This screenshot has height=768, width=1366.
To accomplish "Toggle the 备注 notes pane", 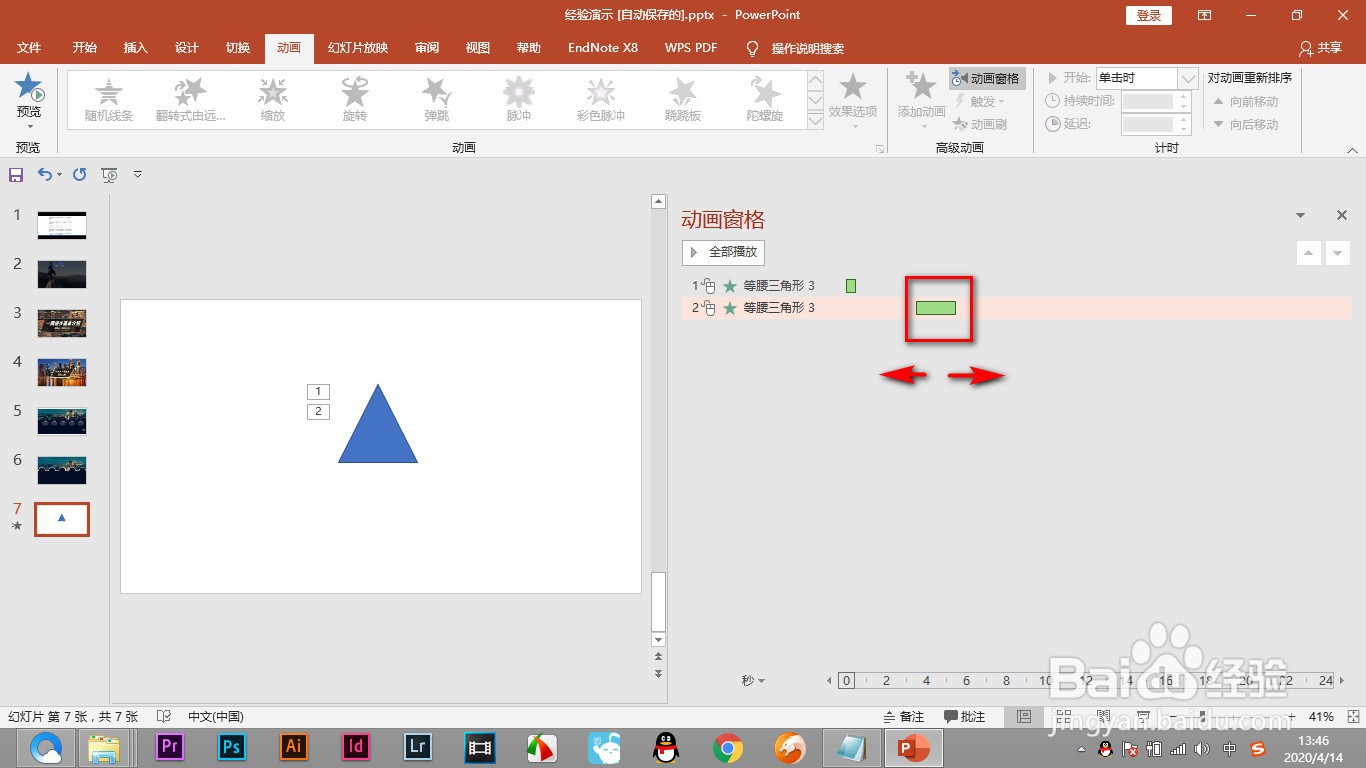I will [904, 717].
